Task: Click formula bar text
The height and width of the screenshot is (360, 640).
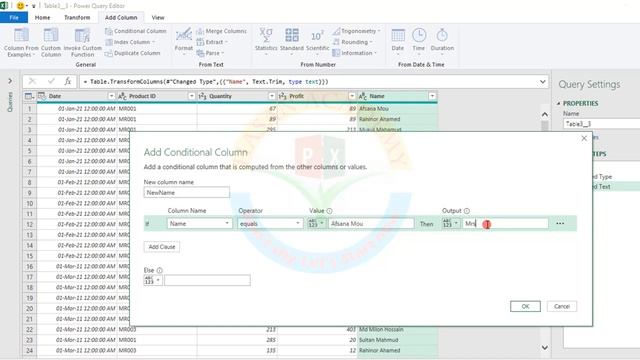Action: click(206, 82)
